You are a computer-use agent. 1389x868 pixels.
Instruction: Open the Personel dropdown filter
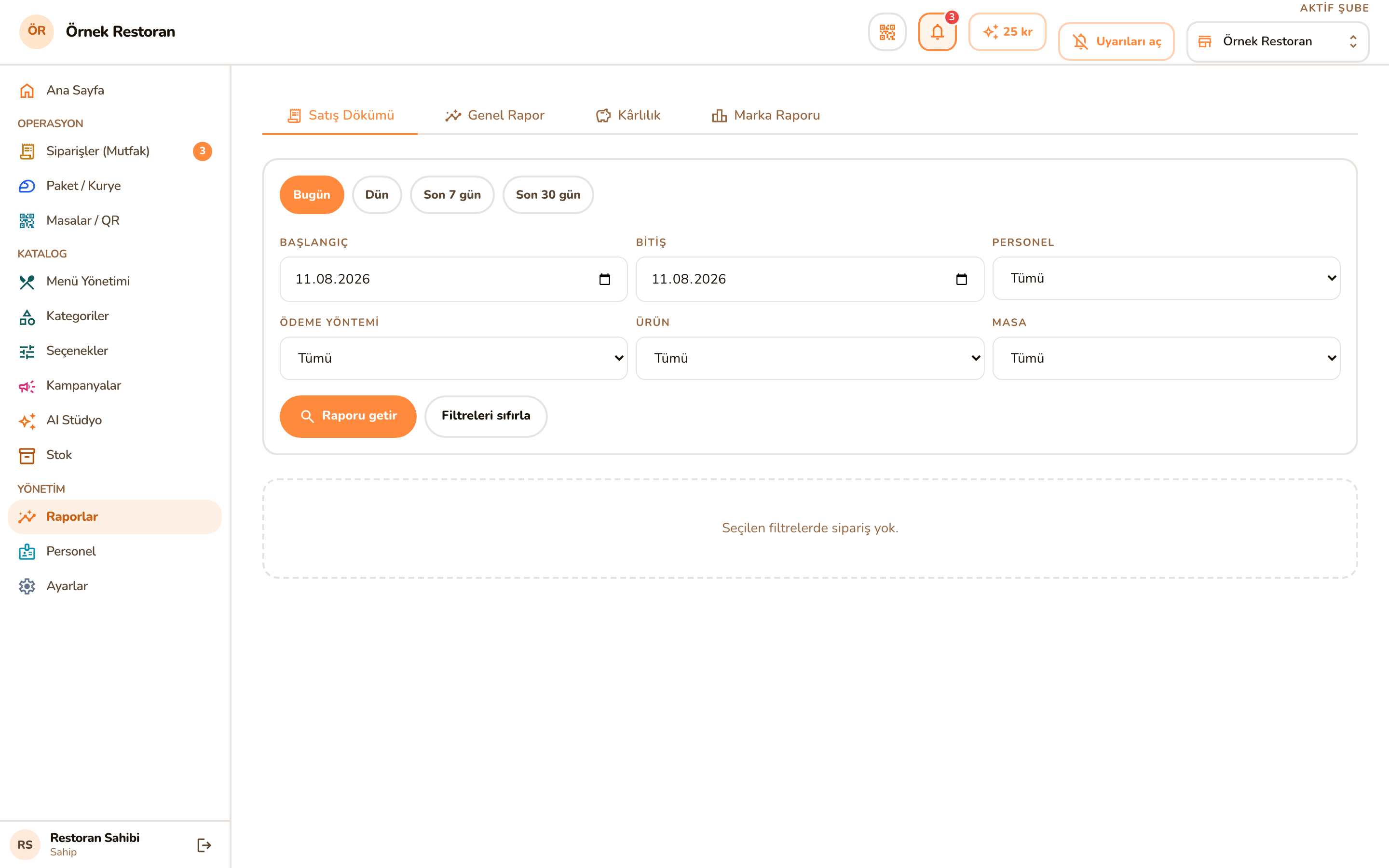point(1166,278)
